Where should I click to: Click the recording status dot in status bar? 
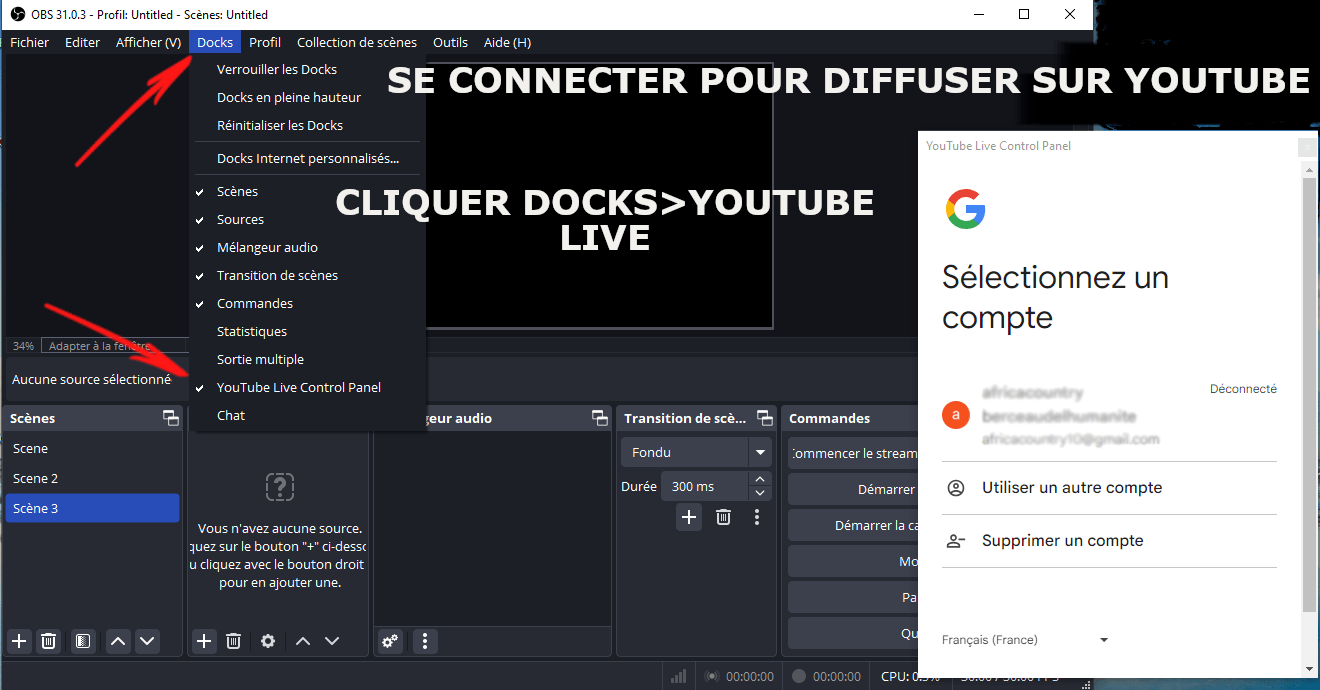799,676
